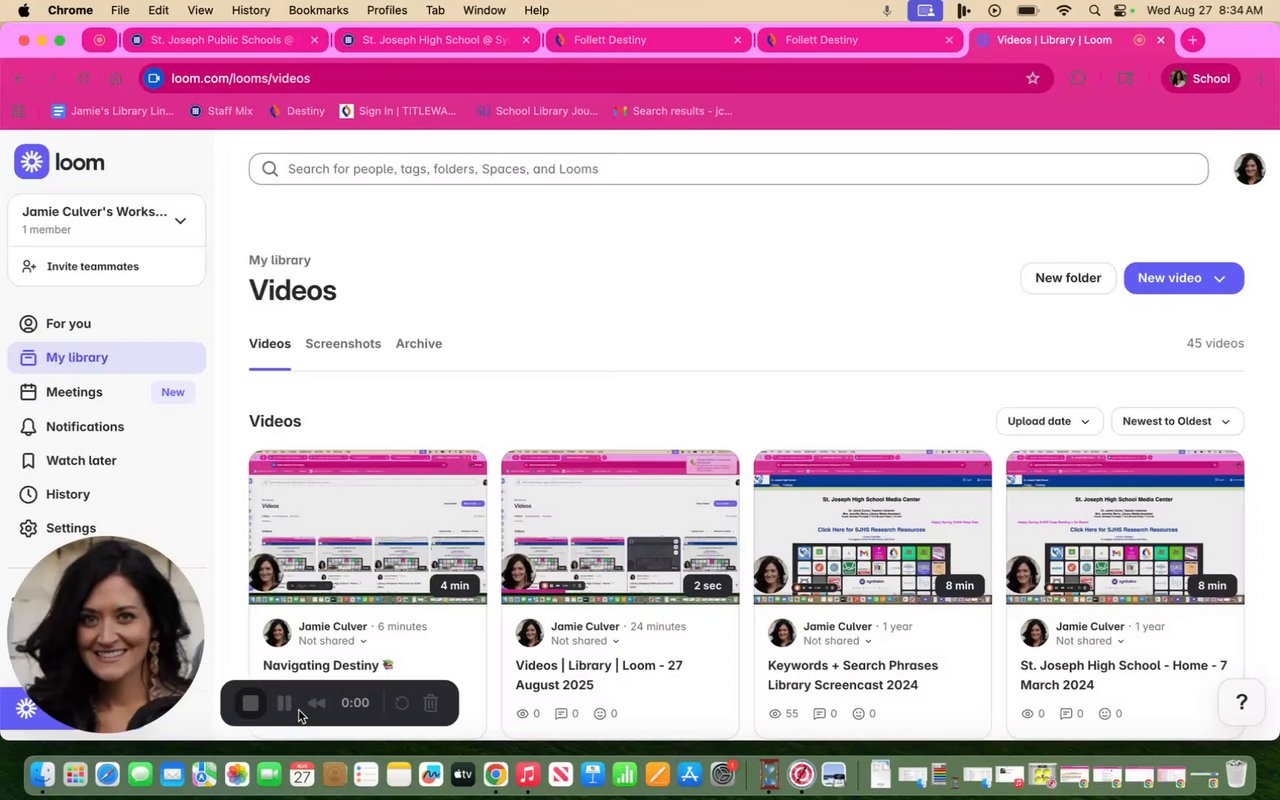This screenshot has width=1280, height=800.
Task: Click the reactions smiley on Keywords + Search Phrases video
Action: tap(858, 714)
